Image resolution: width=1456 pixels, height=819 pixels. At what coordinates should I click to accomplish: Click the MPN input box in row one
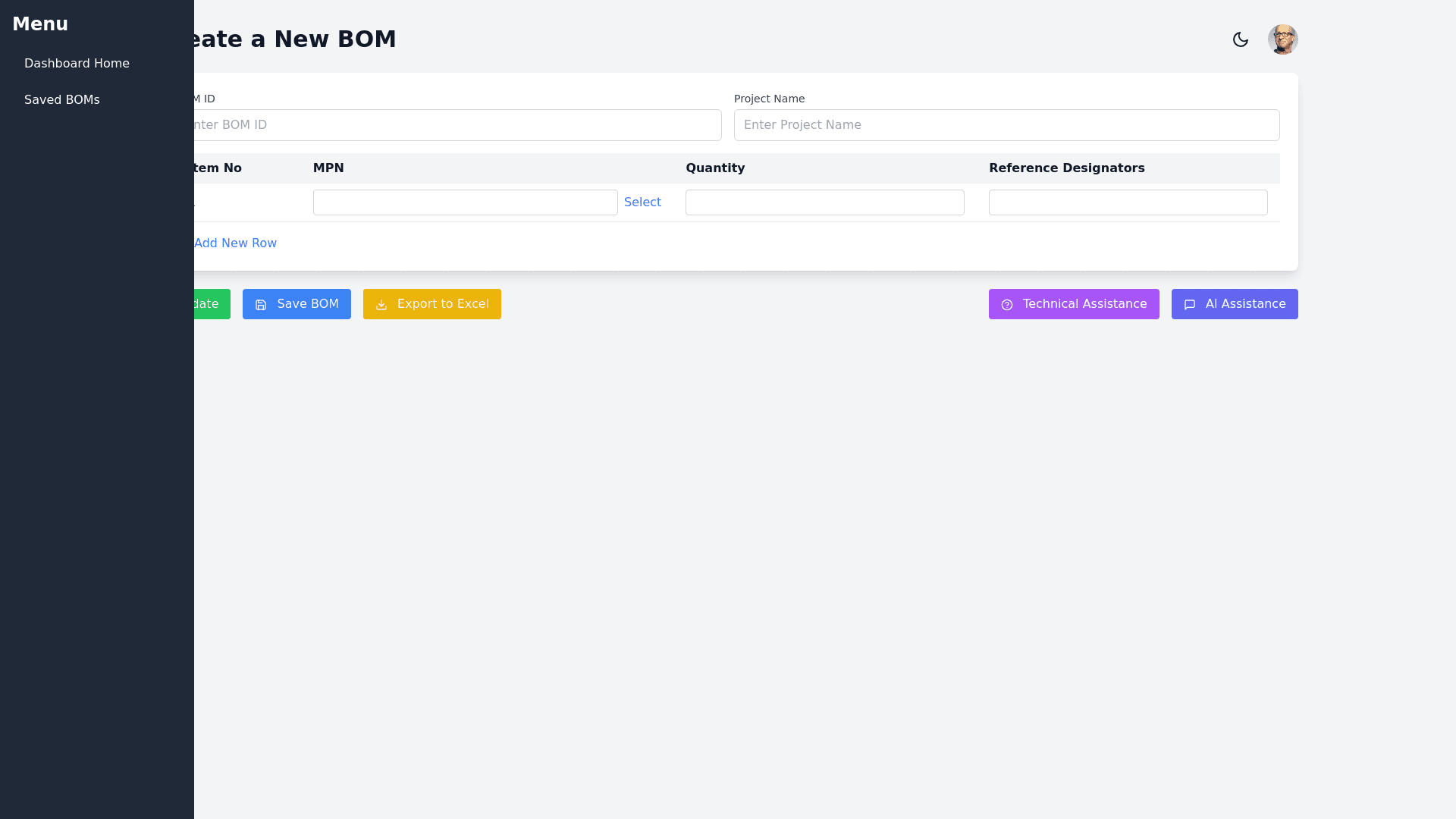click(465, 202)
